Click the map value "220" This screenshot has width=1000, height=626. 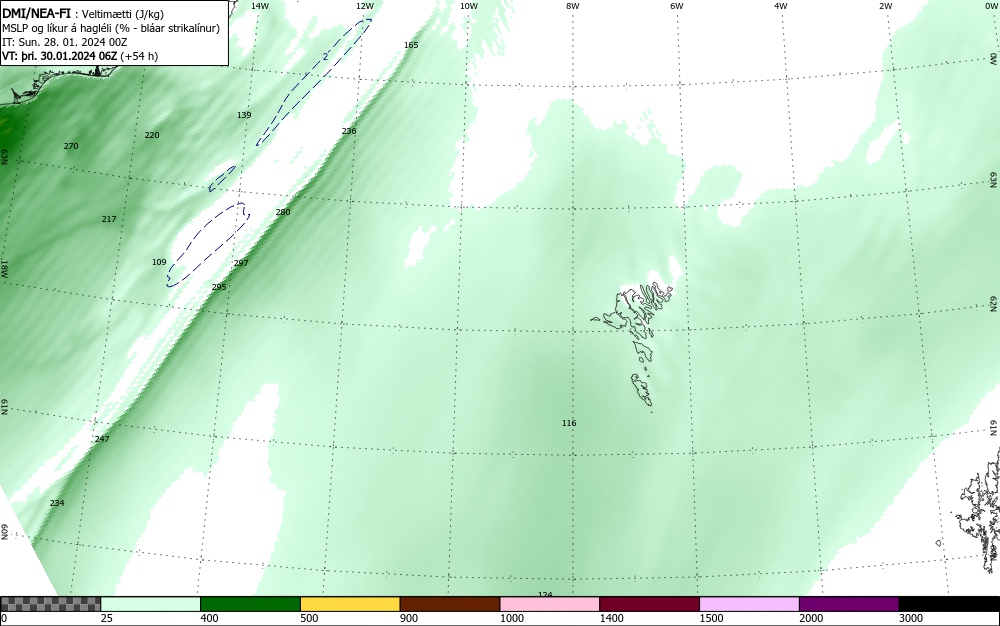152,135
